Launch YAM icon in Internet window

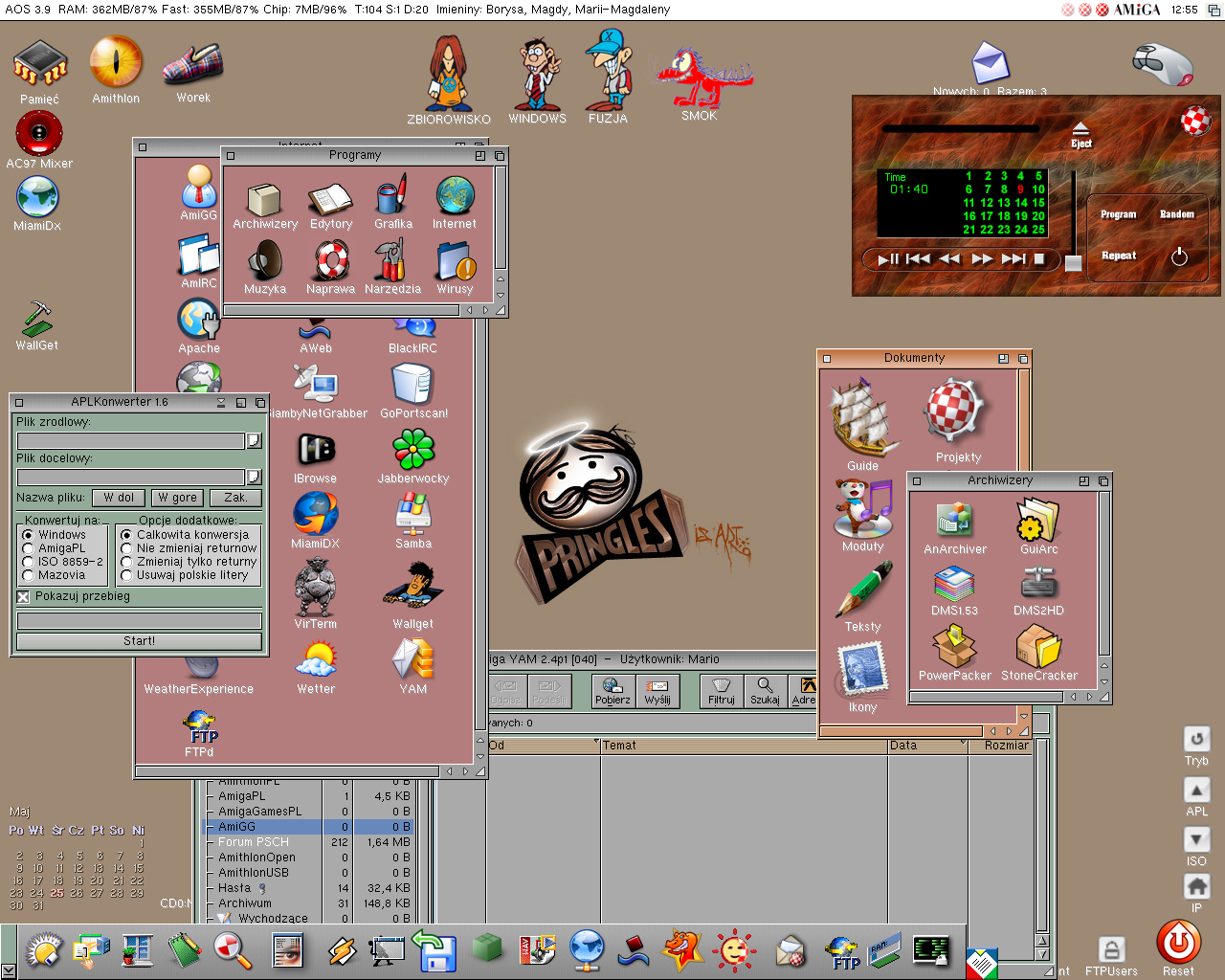(413, 659)
